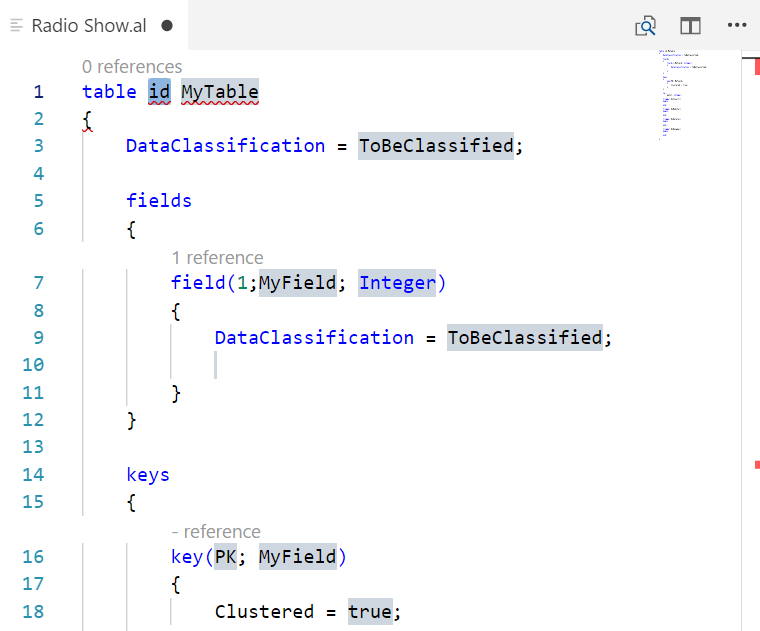Open the '1 reference' code lens above field

pyautogui.click(x=218, y=257)
